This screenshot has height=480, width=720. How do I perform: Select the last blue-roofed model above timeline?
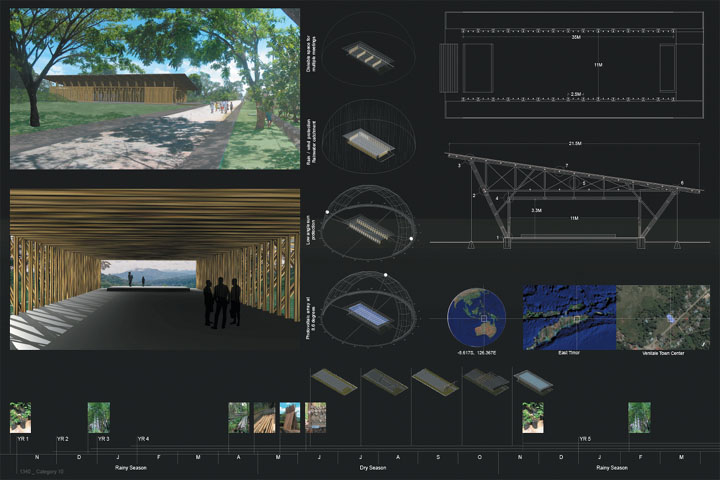(531, 381)
